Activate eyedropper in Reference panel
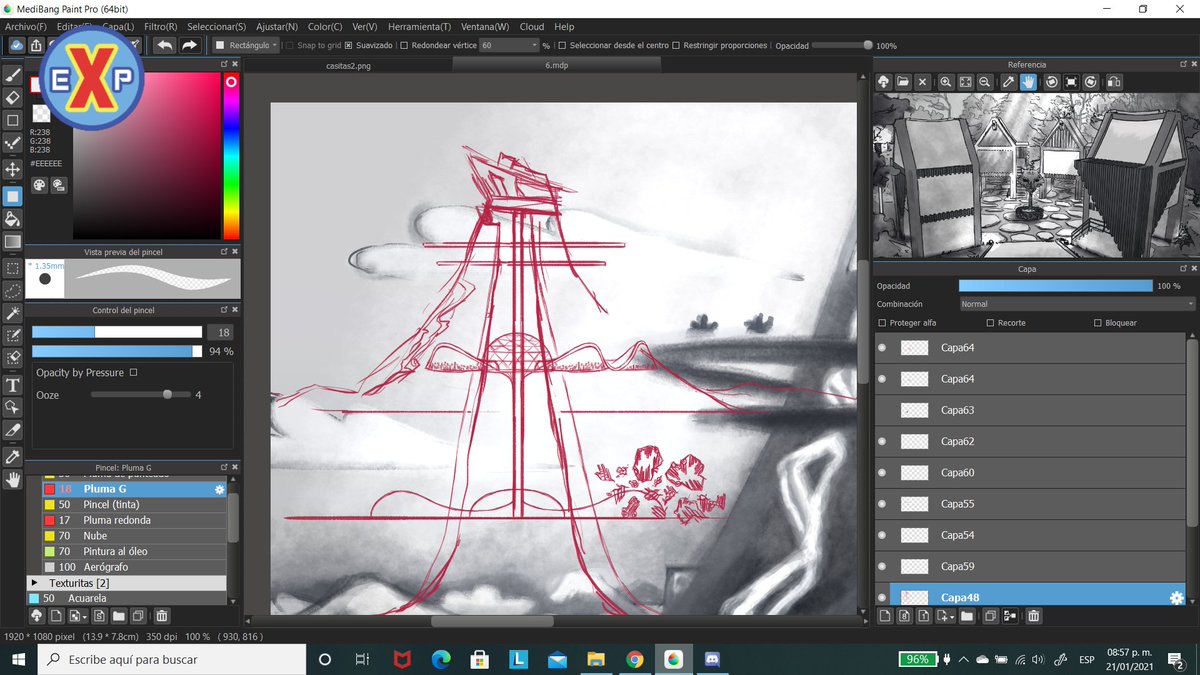 click(x=1008, y=82)
